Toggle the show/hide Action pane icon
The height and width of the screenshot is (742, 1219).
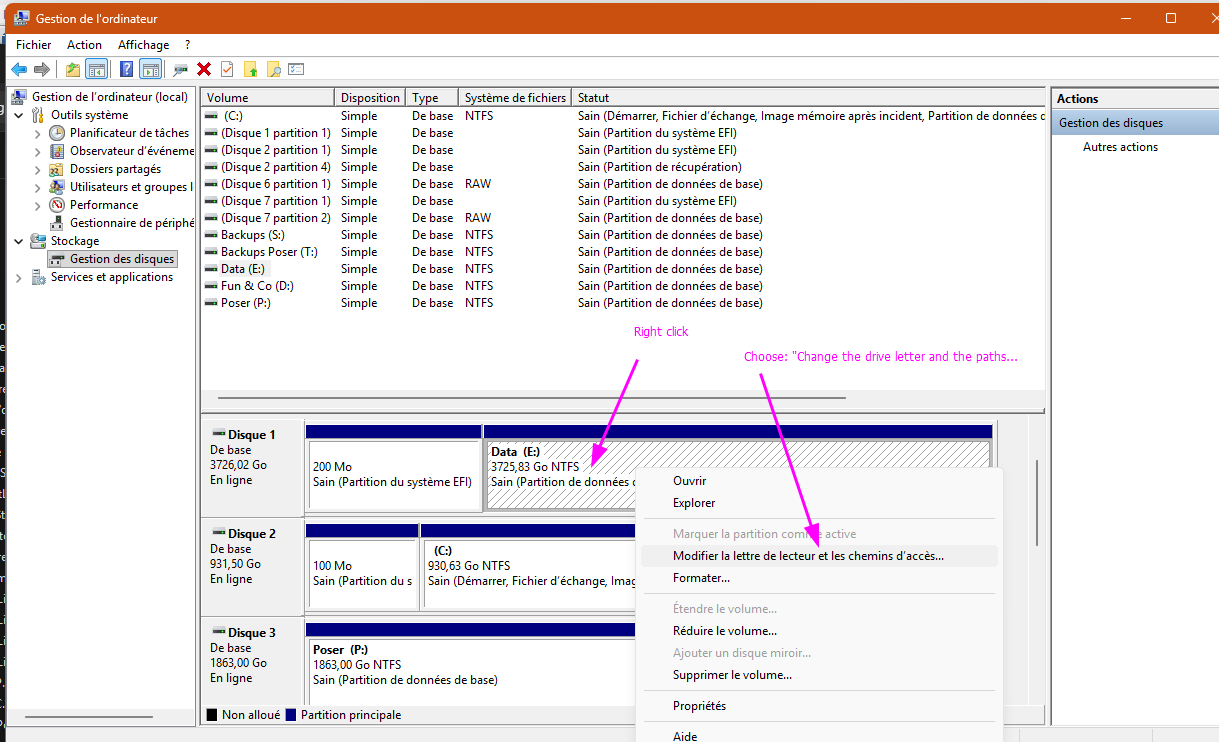pyautogui.click(x=151, y=69)
